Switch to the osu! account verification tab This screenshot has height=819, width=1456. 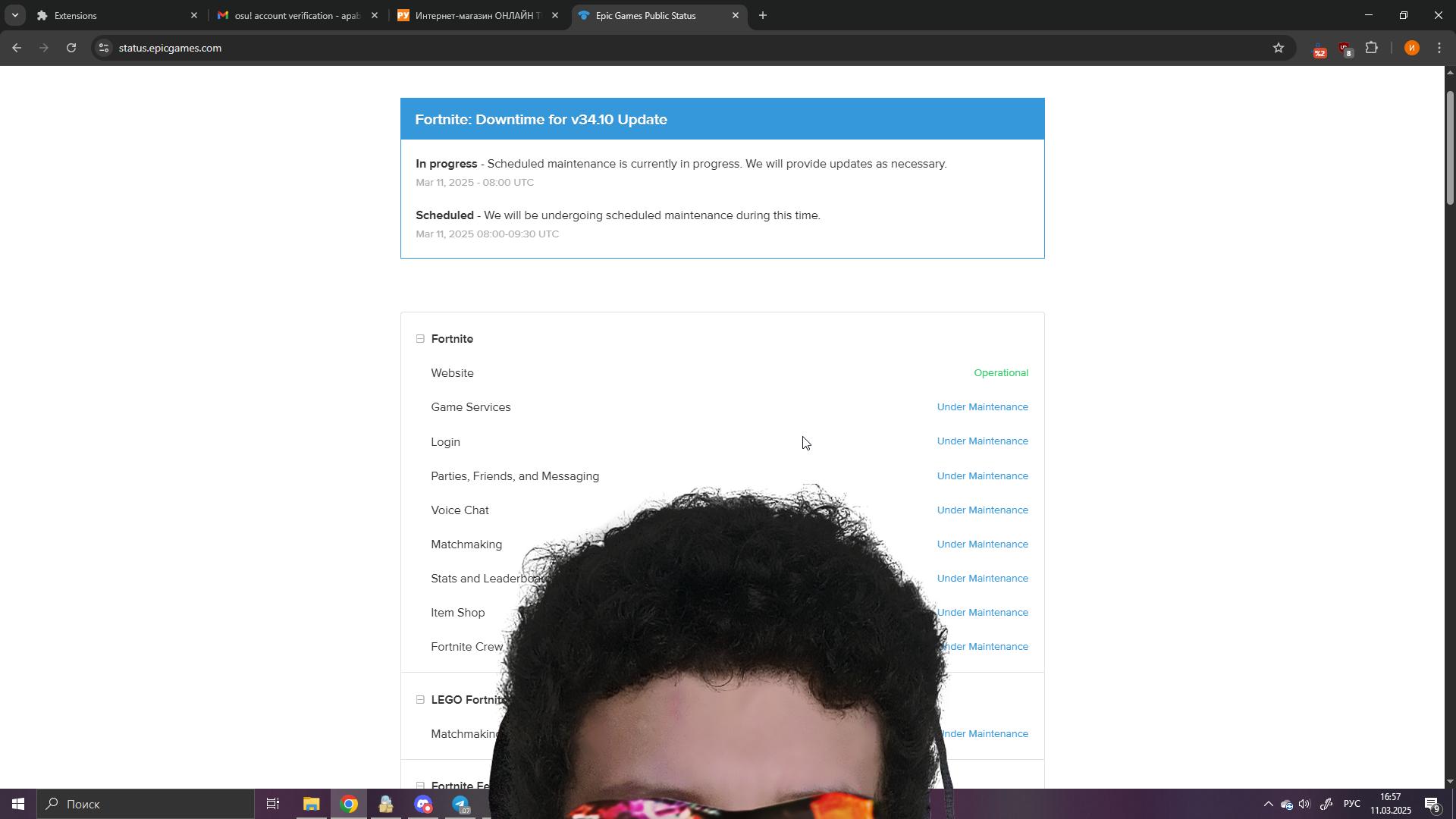click(298, 15)
